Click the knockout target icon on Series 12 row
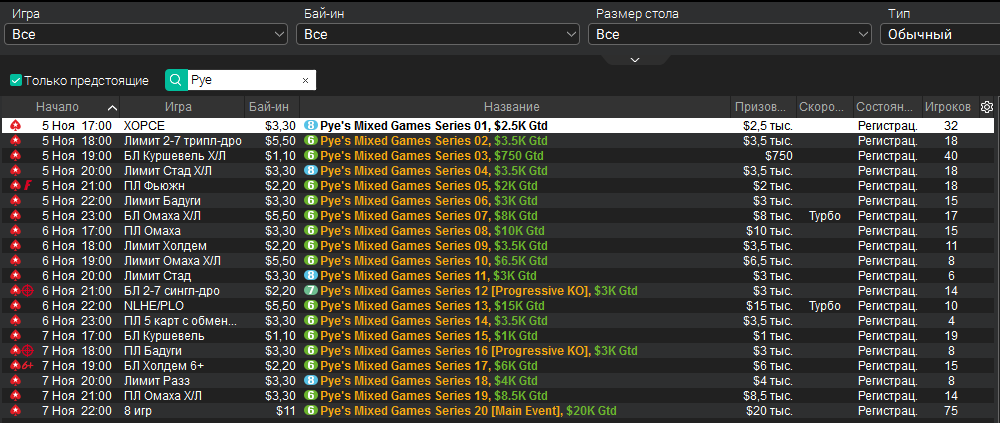Image resolution: width=1000 pixels, height=423 pixels. (x=25, y=291)
